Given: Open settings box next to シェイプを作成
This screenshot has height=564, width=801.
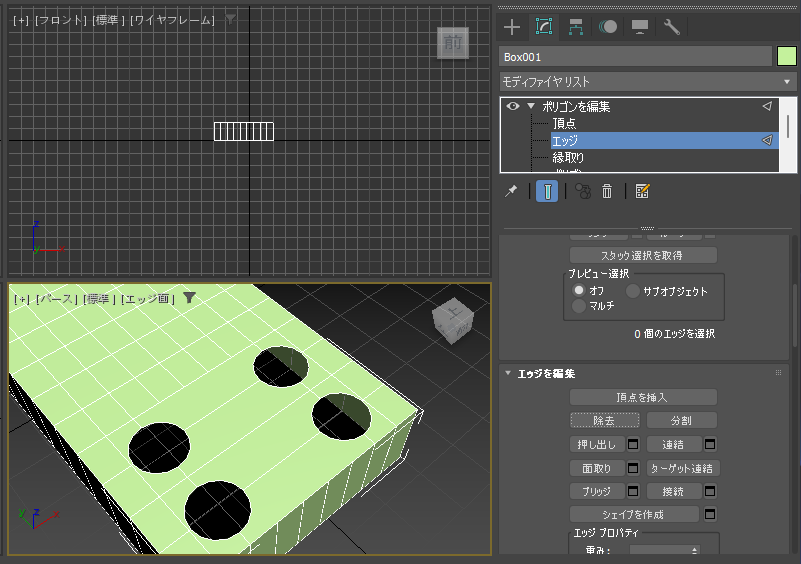Looking at the screenshot, I should pos(710,514).
